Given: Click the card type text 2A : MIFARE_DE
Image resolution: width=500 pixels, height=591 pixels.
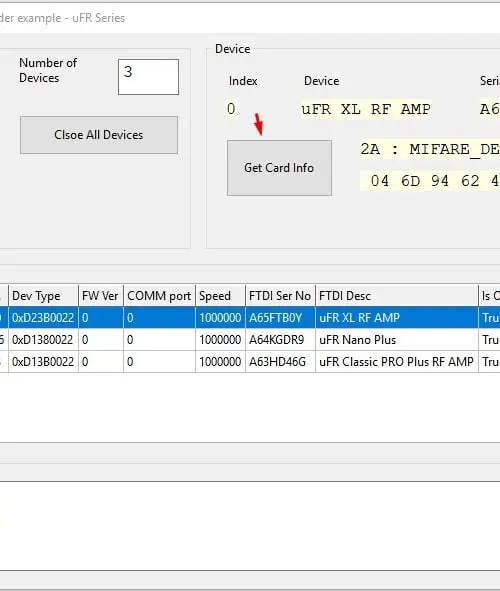Looking at the screenshot, I should tap(430, 150).
